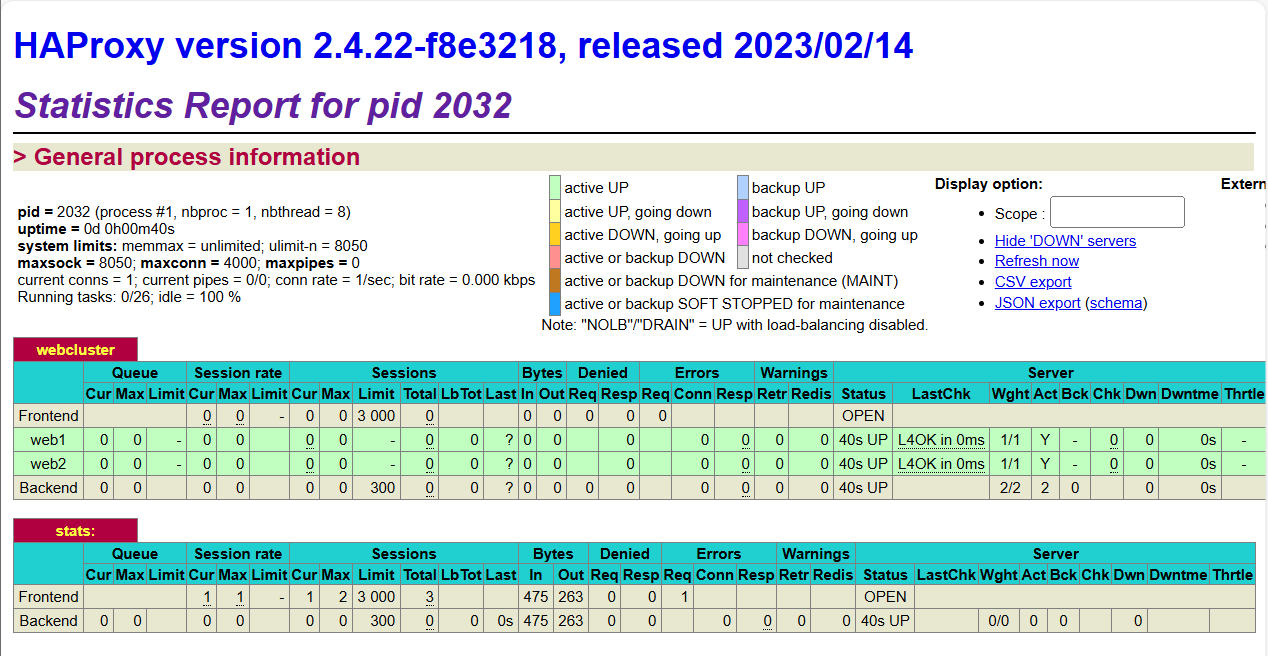This screenshot has width=1268, height=656.
Task: Click the web1 server row name
Action: 49,440
